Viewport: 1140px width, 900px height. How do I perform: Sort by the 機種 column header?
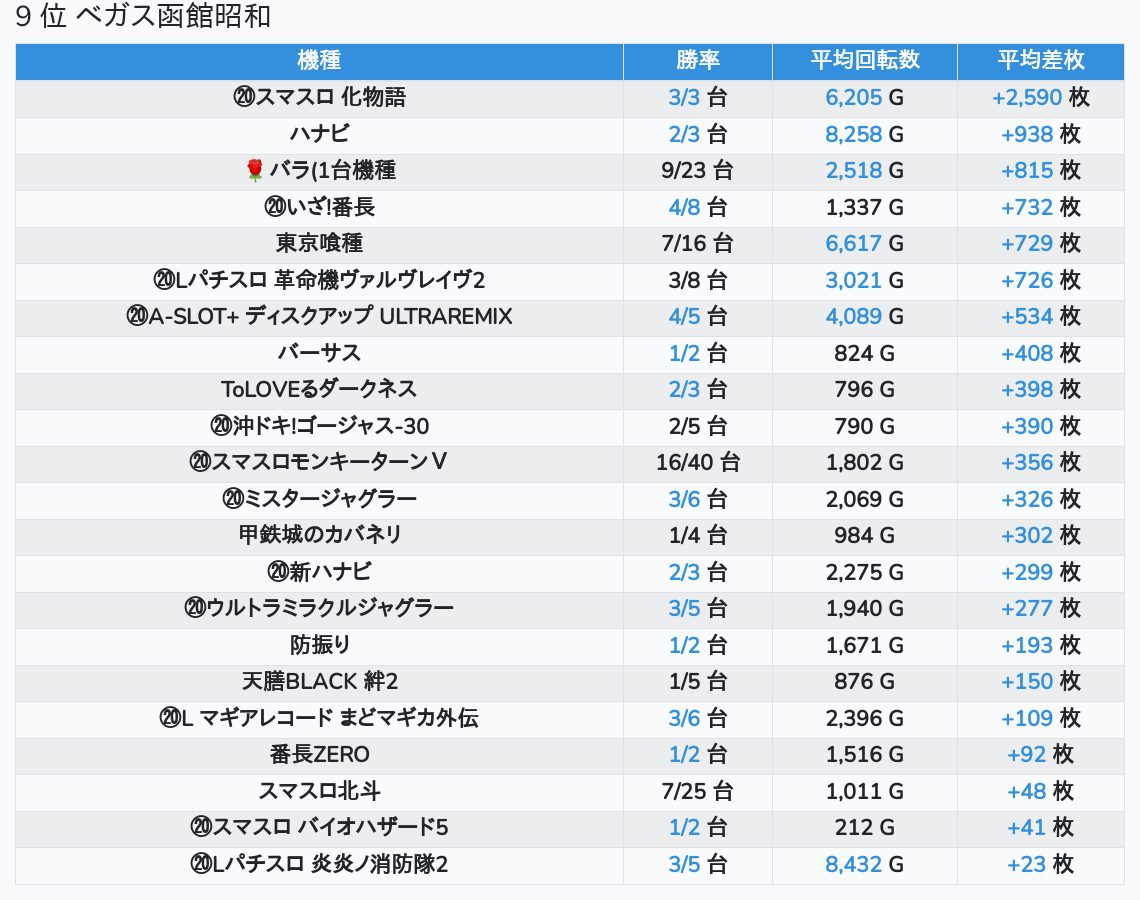click(319, 61)
